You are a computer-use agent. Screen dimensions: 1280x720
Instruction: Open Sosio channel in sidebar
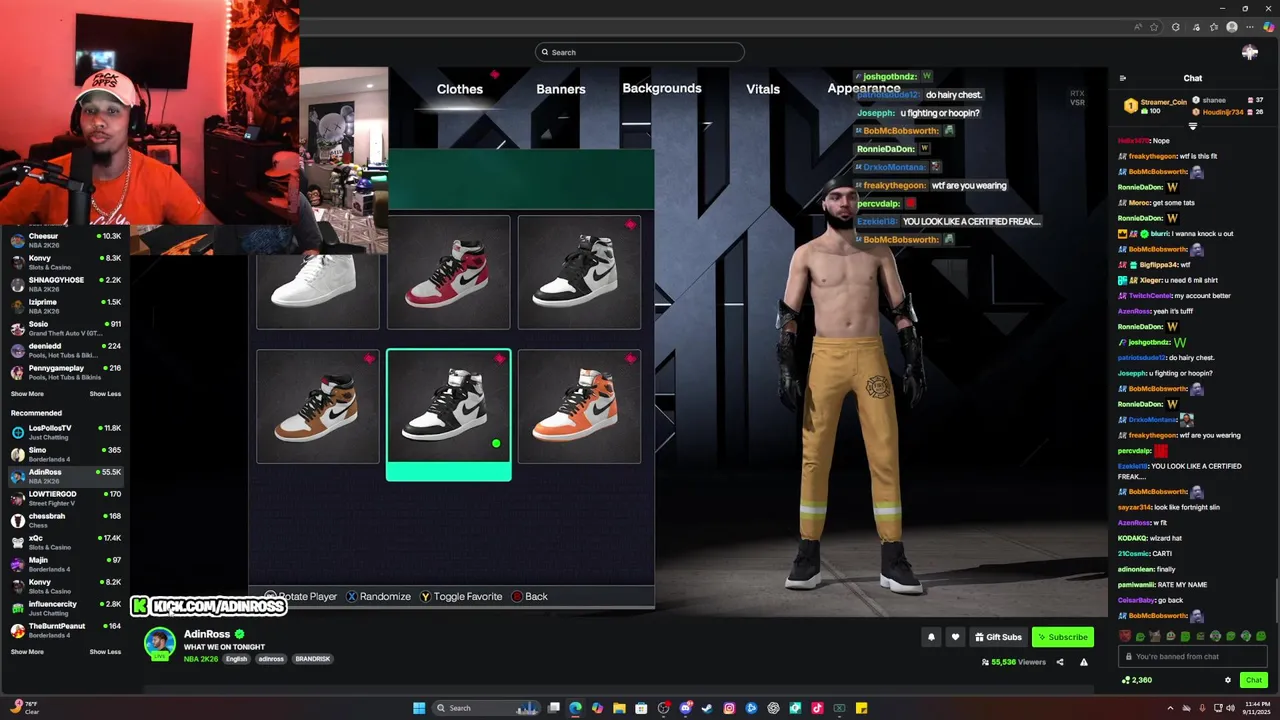pyautogui.click(x=66, y=328)
